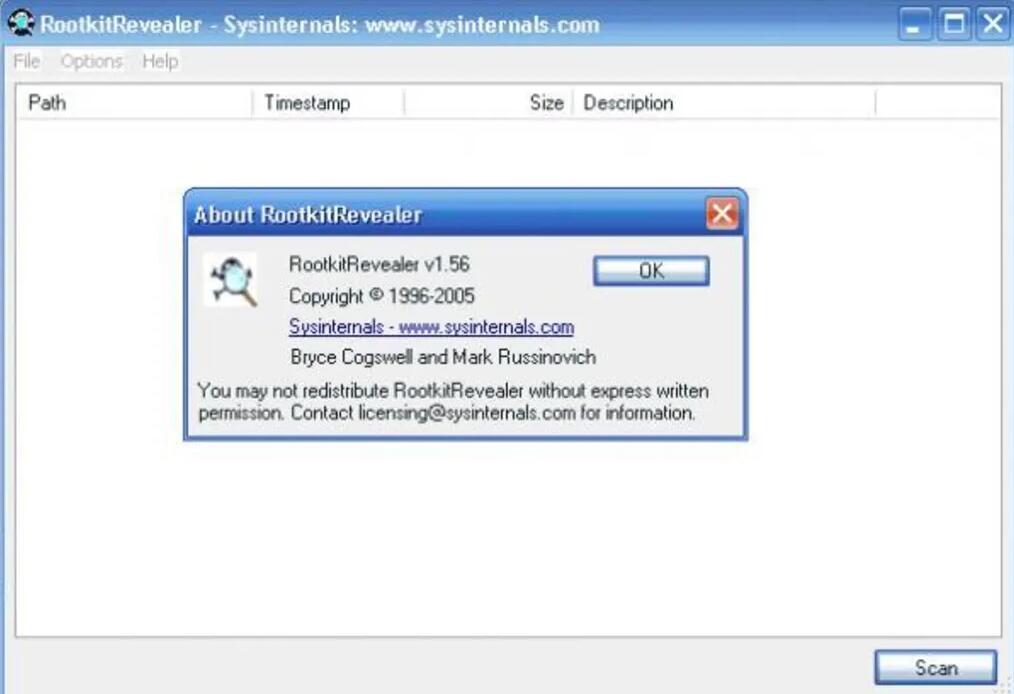
Task: Confirm the About dialog with OK
Action: click(x=651, y=271)
